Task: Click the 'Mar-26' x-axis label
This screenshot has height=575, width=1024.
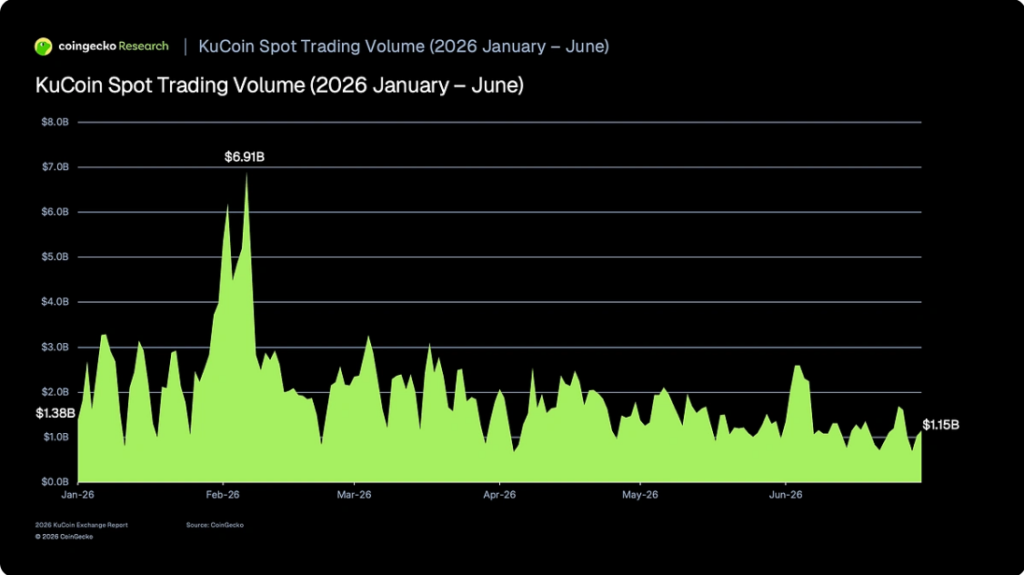Action: pos(354,495)
